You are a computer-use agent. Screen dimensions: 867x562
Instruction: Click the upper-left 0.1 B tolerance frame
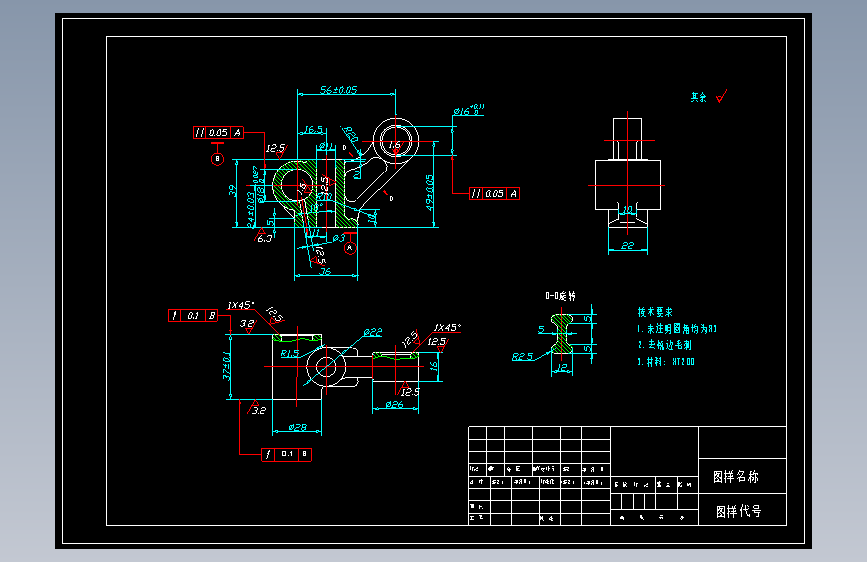pyautogui.click(x=193, y=315)
